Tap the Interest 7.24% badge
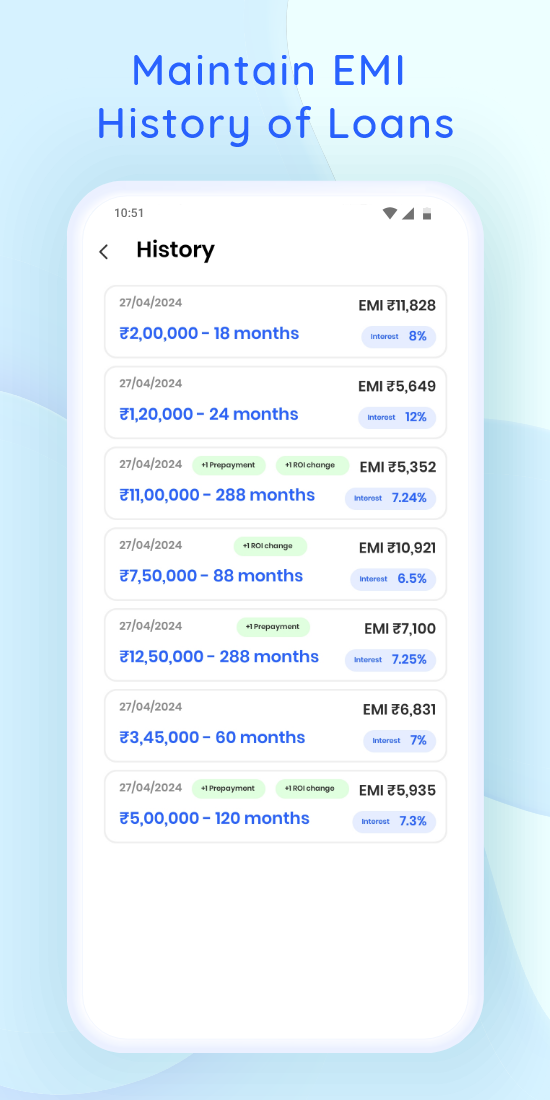550x1100 pixels. point(391,498)
